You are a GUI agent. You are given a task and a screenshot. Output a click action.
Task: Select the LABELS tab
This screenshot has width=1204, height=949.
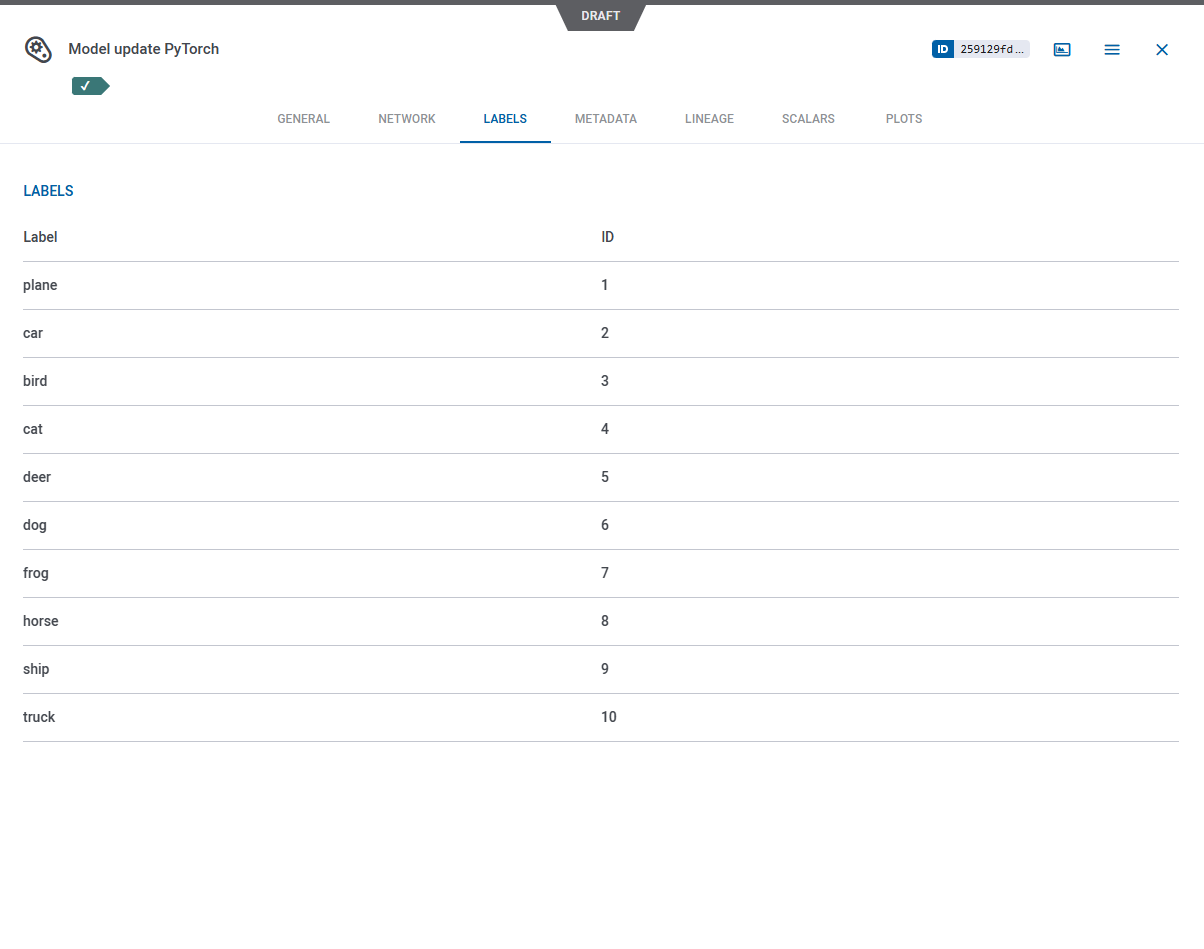pyautogui.click(x=505, y=119)
